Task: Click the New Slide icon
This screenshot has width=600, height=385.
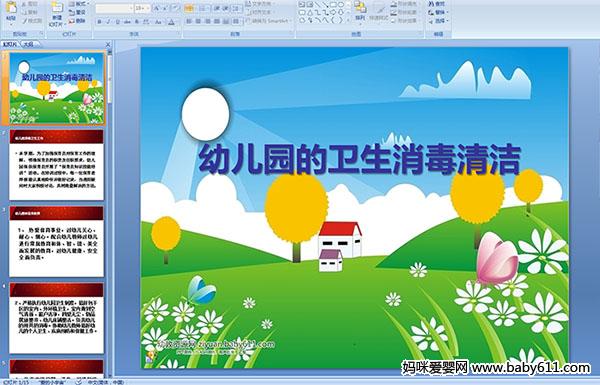Action: tap(57, 14)
